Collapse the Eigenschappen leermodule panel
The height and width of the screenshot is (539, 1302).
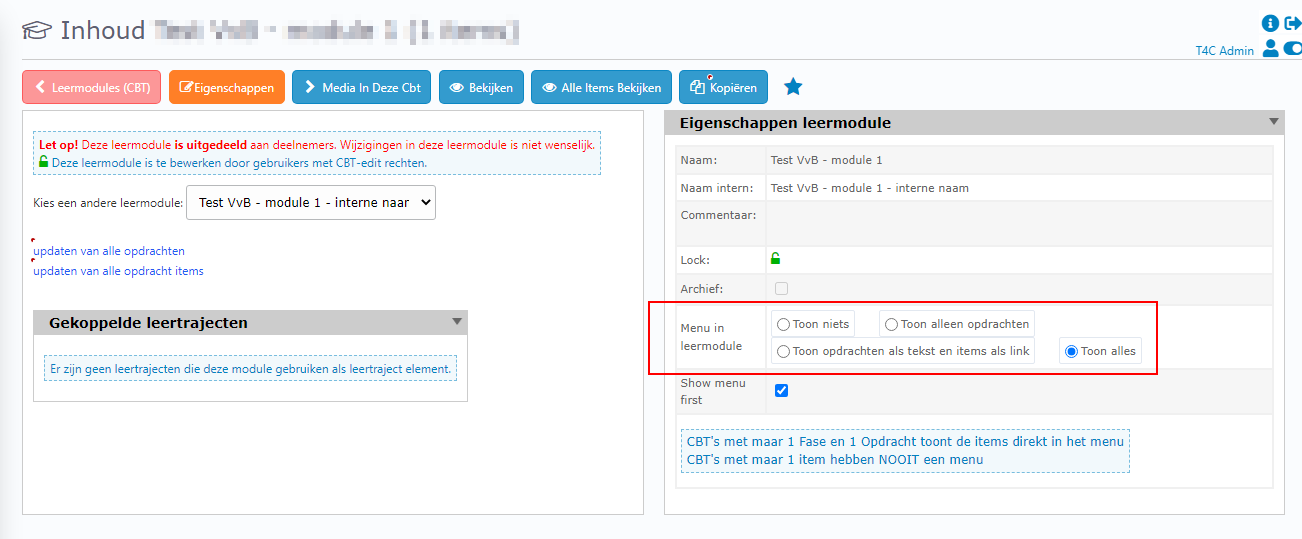pos(1273,122)
